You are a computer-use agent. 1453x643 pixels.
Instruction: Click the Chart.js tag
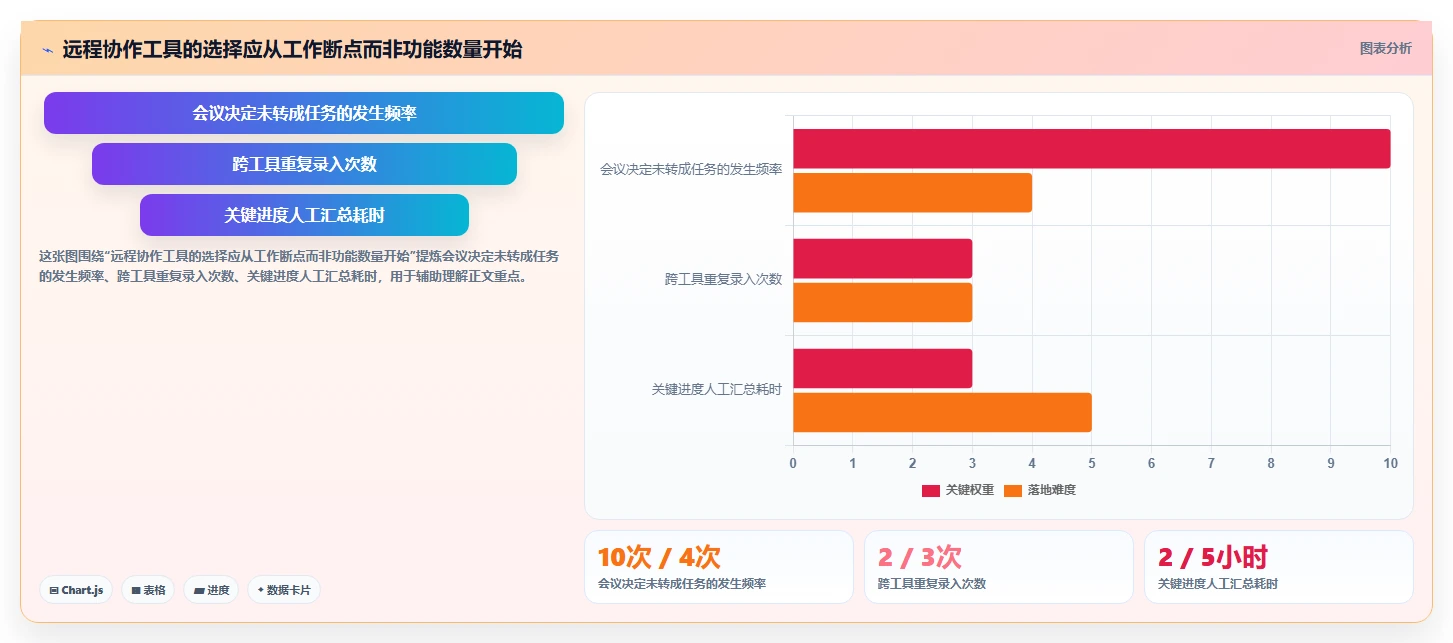point(76,590)
